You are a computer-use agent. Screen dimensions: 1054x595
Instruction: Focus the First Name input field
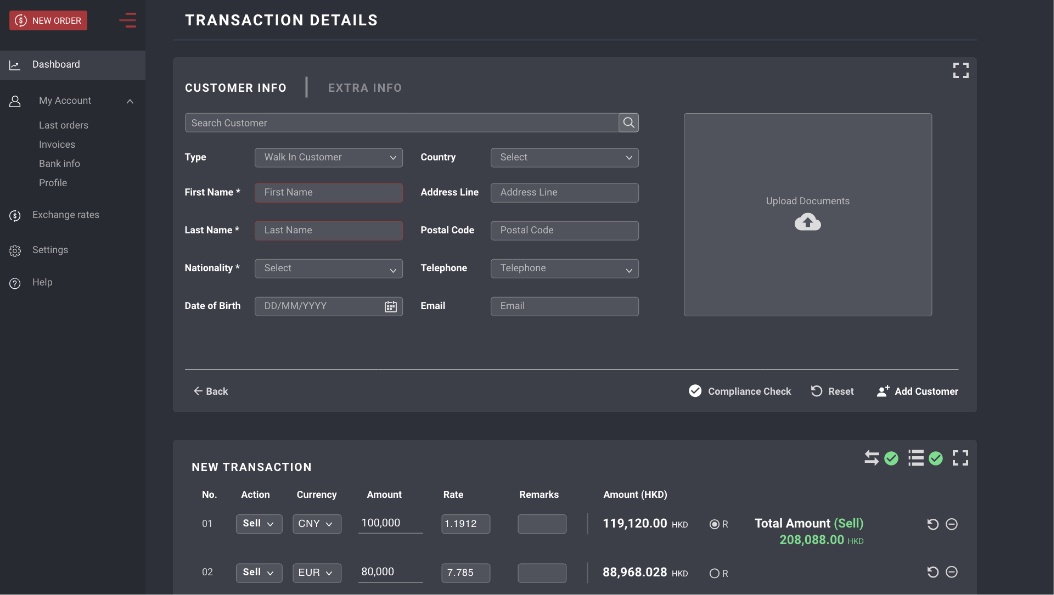pos(328,192)
